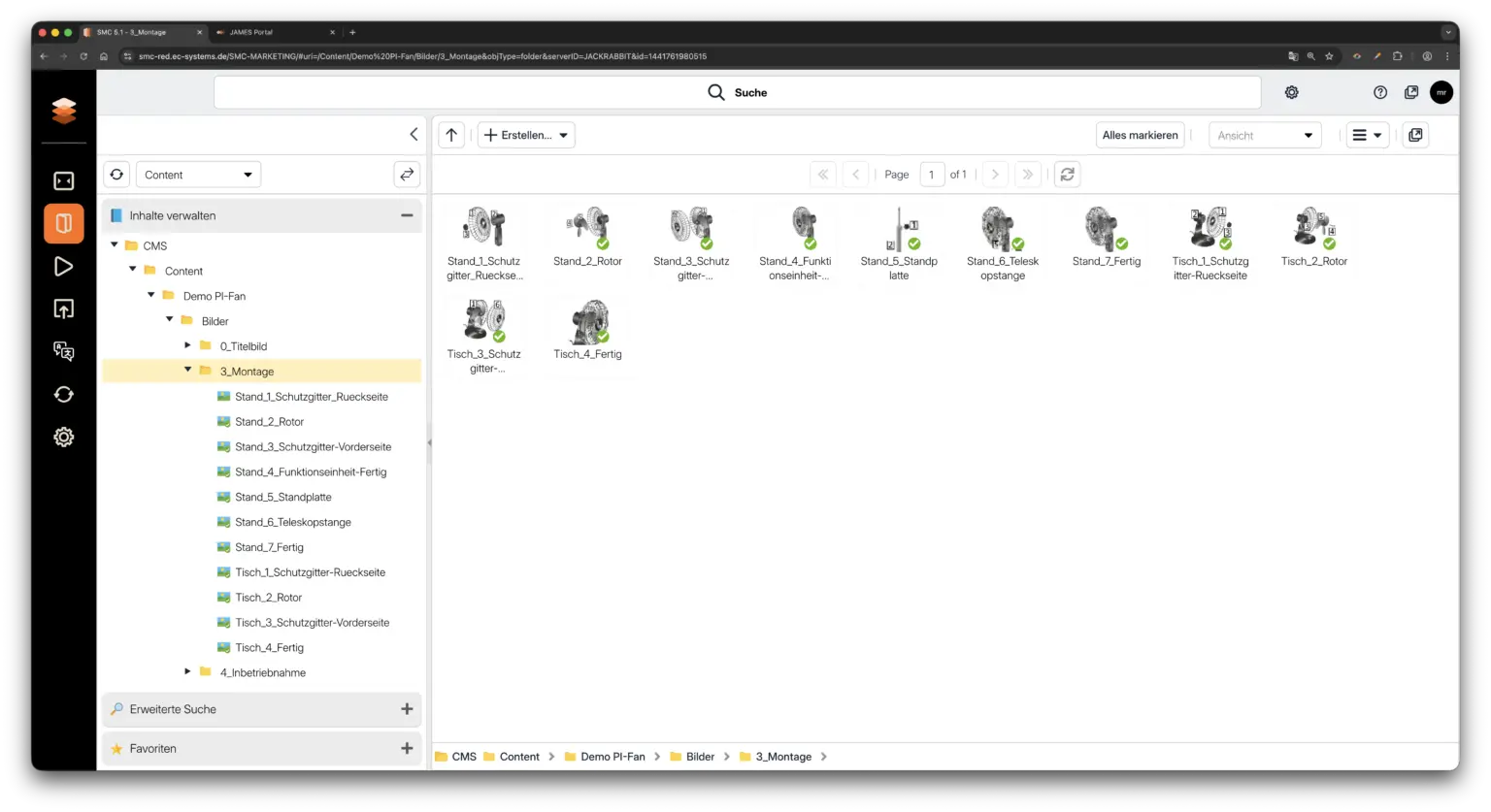Collapse the Inhalte verwalten section

pyautogui.click(x=407, y=215)
